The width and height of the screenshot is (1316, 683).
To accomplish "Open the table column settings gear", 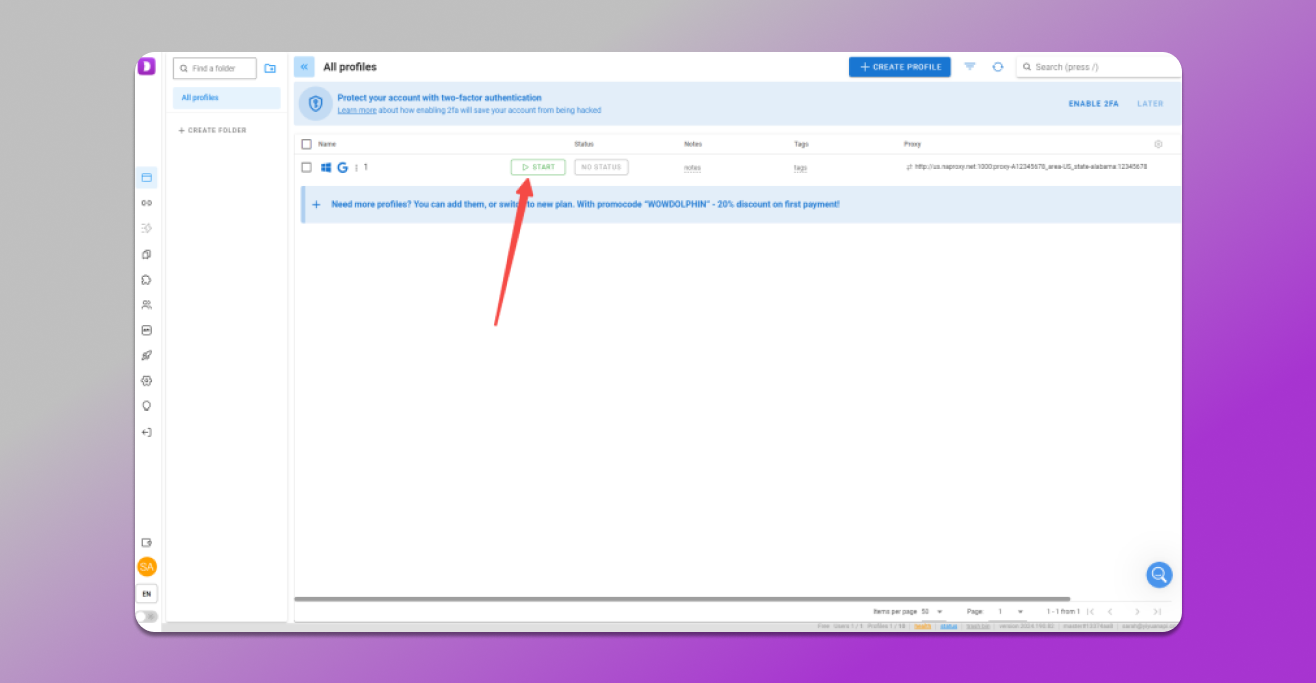I will 1159,144.
